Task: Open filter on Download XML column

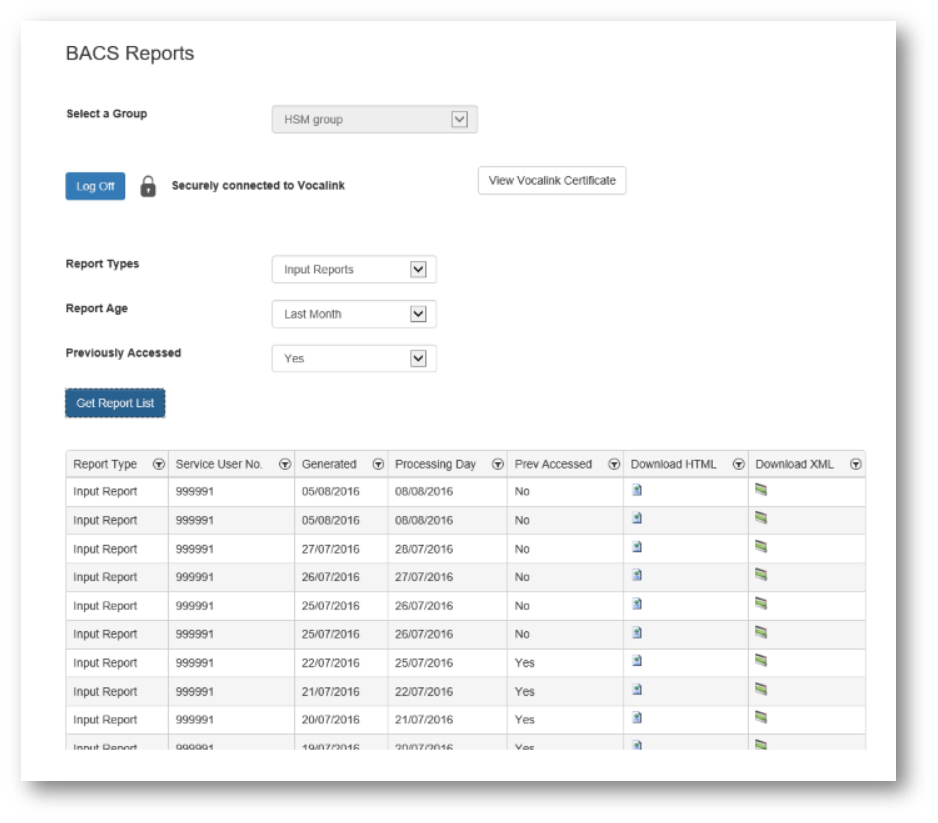Action: point(855,464)
